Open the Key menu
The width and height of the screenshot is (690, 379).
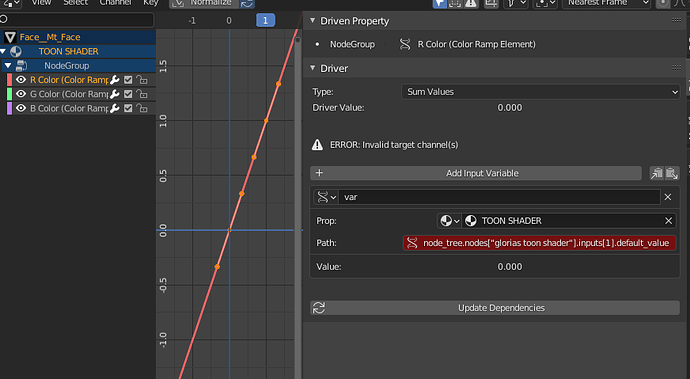[x=150, y=3]
